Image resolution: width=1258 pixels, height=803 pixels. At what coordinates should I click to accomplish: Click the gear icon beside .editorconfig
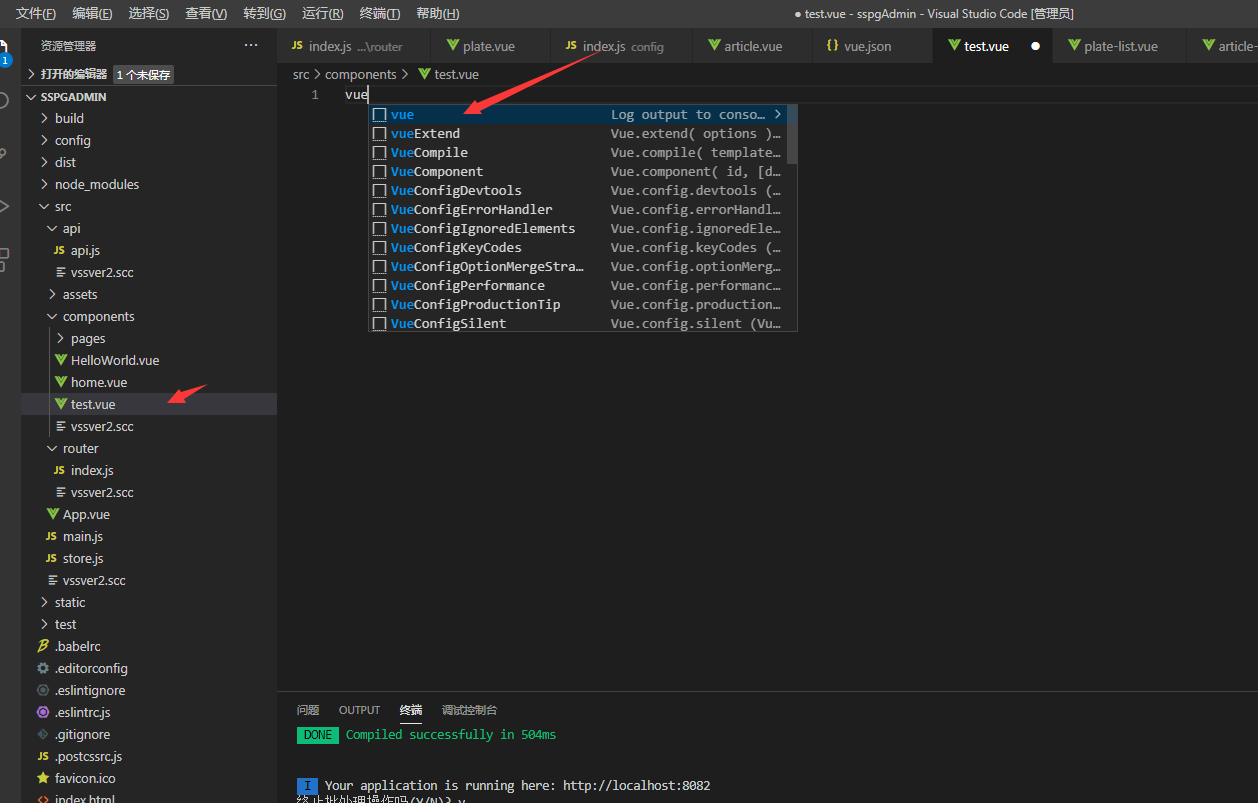point(43,668)
